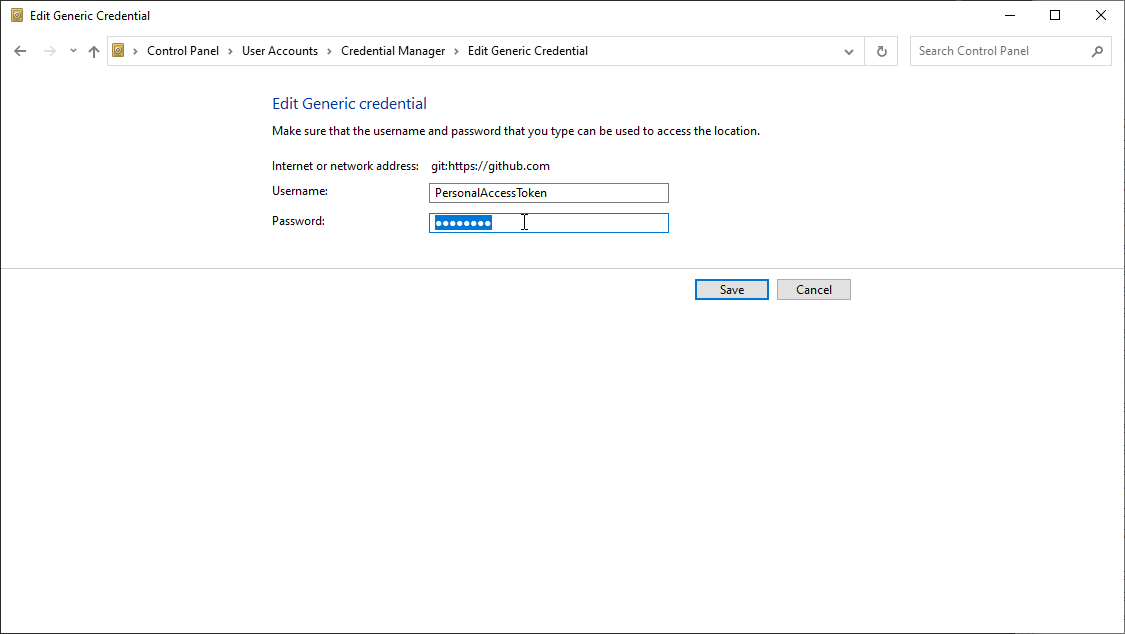
Task: Open the recent locations dropdown arrow
Action: click(73, 51)
